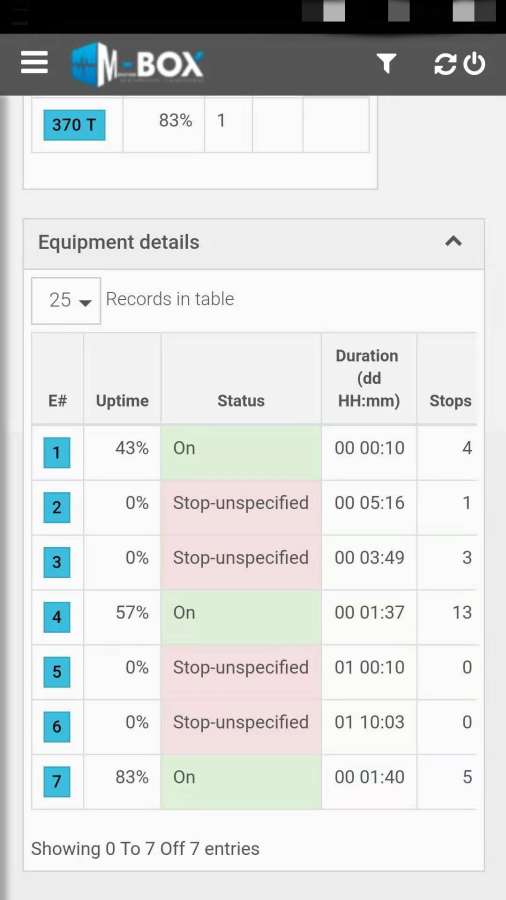Collapse the Equipment details panel
The height and width of the screenshot is (900, 506).
tap(453, 241)
